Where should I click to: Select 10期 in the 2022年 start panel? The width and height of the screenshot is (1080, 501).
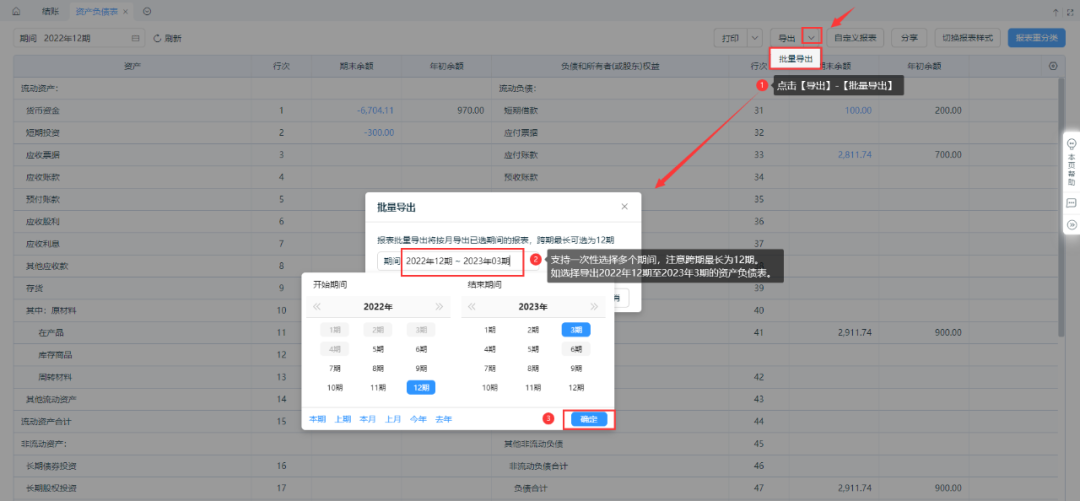tap(335, 388)
